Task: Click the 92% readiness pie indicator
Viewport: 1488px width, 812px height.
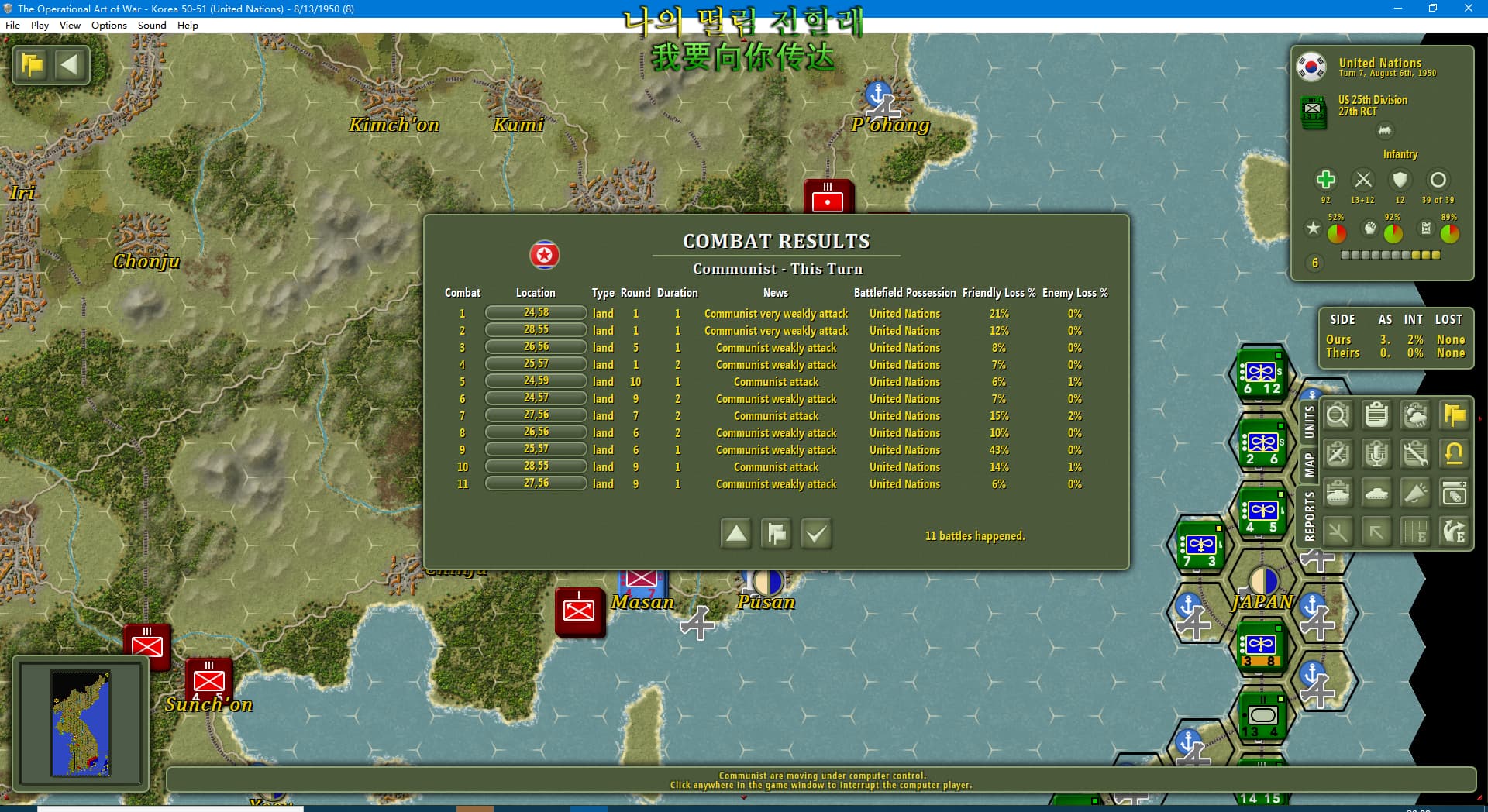Action: pyautogui.click(x=1393, y=232)
